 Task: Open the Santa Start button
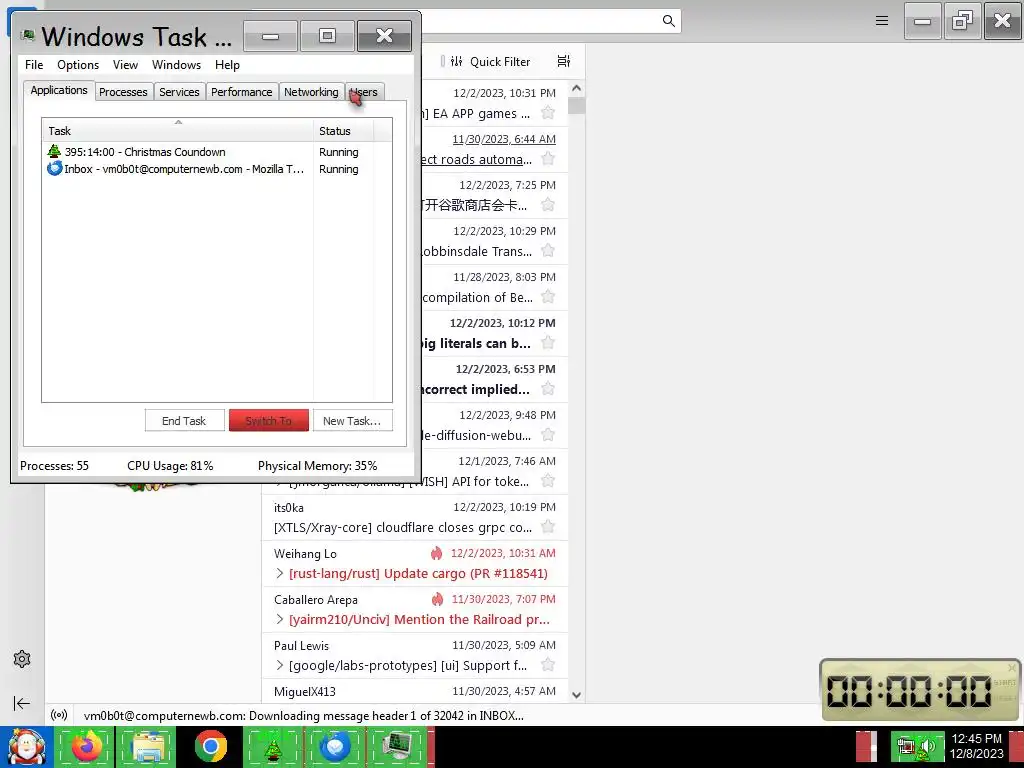point(26,746)
